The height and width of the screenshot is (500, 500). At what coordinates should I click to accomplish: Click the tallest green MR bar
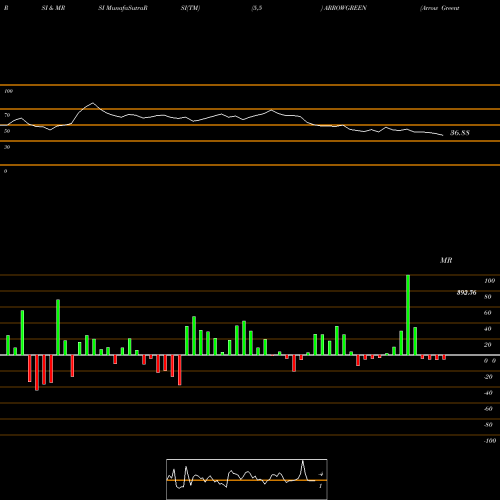408,315
